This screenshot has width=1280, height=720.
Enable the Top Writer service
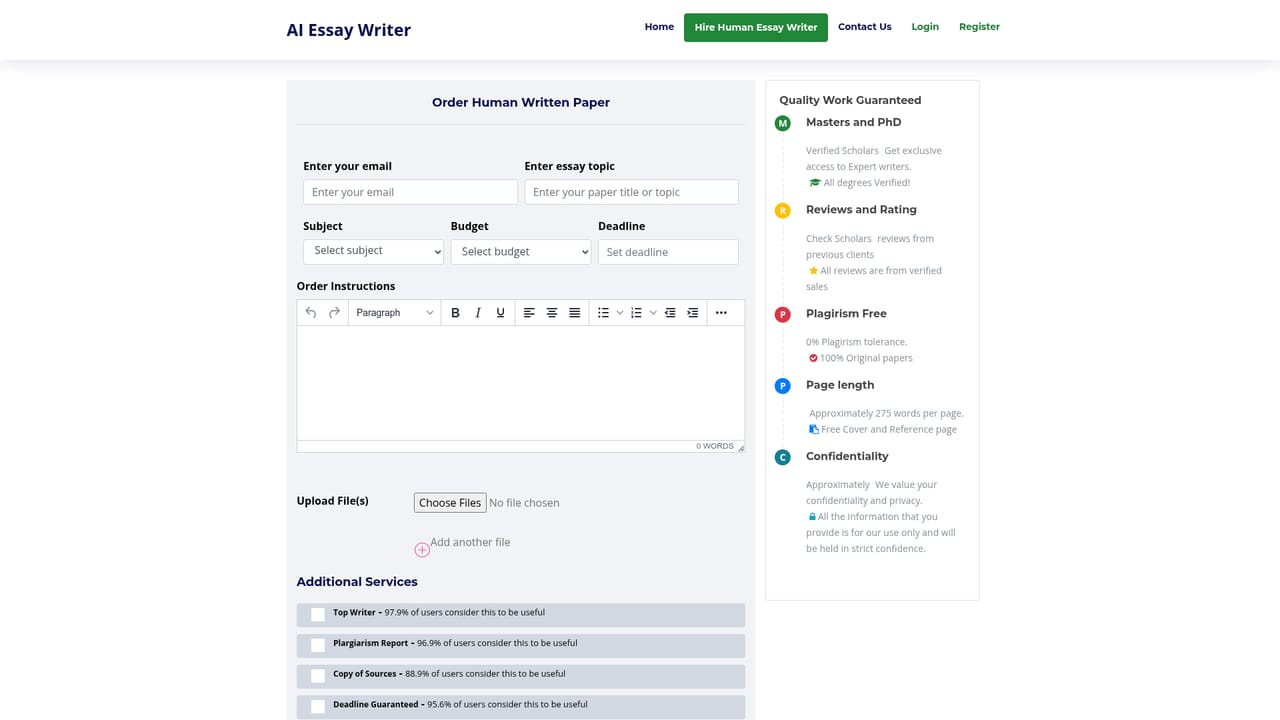pyautogui.click(x=318, y=614)
